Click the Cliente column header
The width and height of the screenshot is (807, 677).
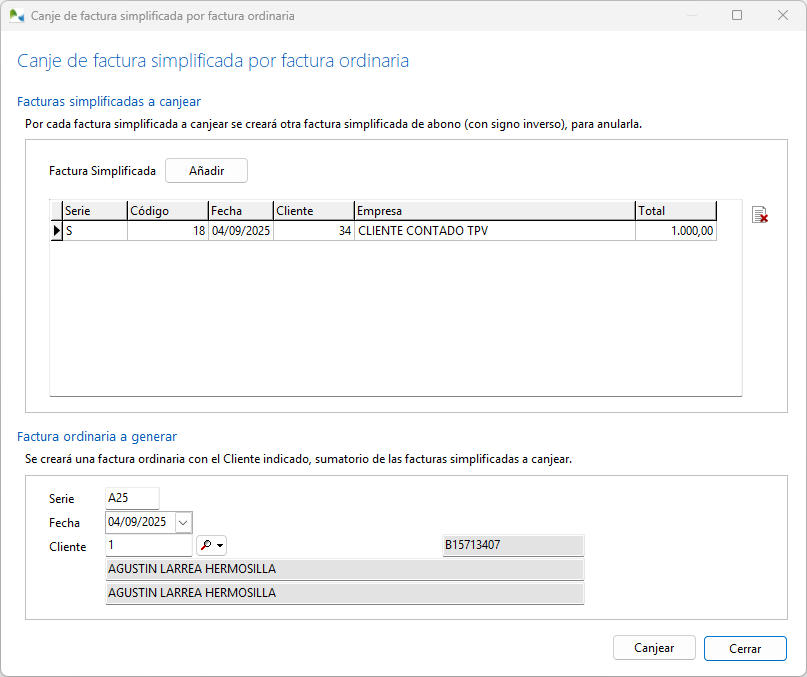point(313,211)
